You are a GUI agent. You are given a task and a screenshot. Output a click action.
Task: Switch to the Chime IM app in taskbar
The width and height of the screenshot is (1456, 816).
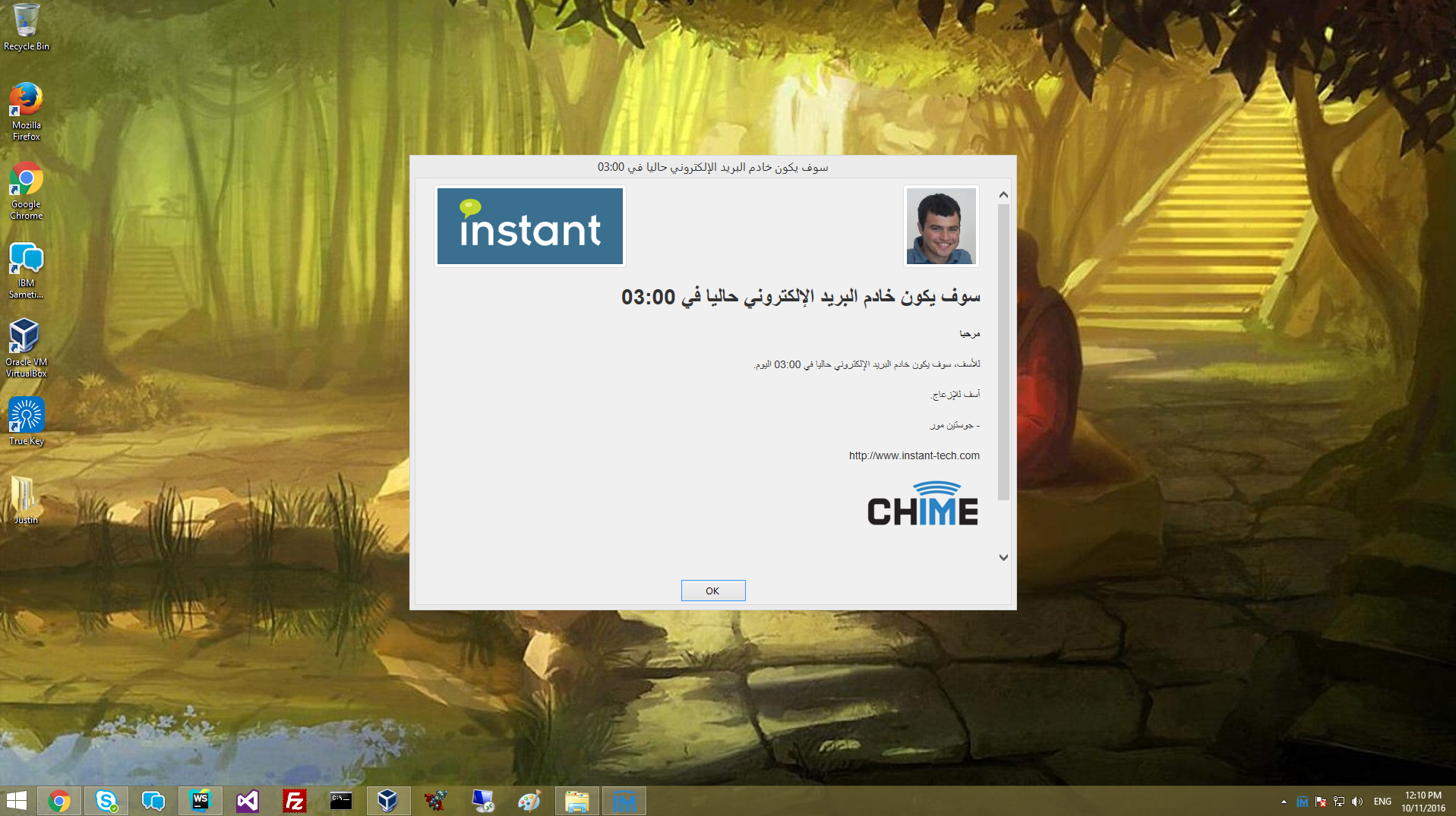click(x=624, y=801)
